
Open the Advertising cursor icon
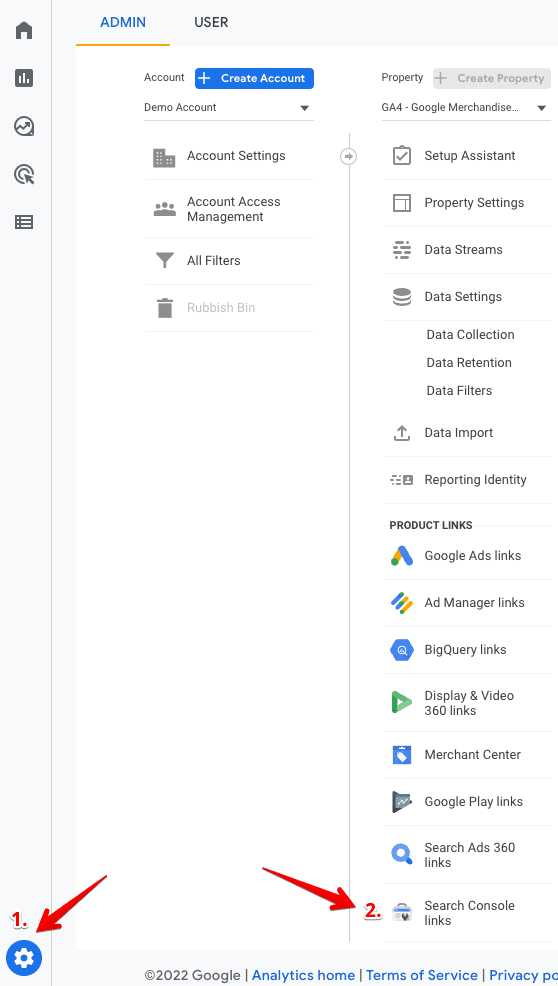[24, 174]
